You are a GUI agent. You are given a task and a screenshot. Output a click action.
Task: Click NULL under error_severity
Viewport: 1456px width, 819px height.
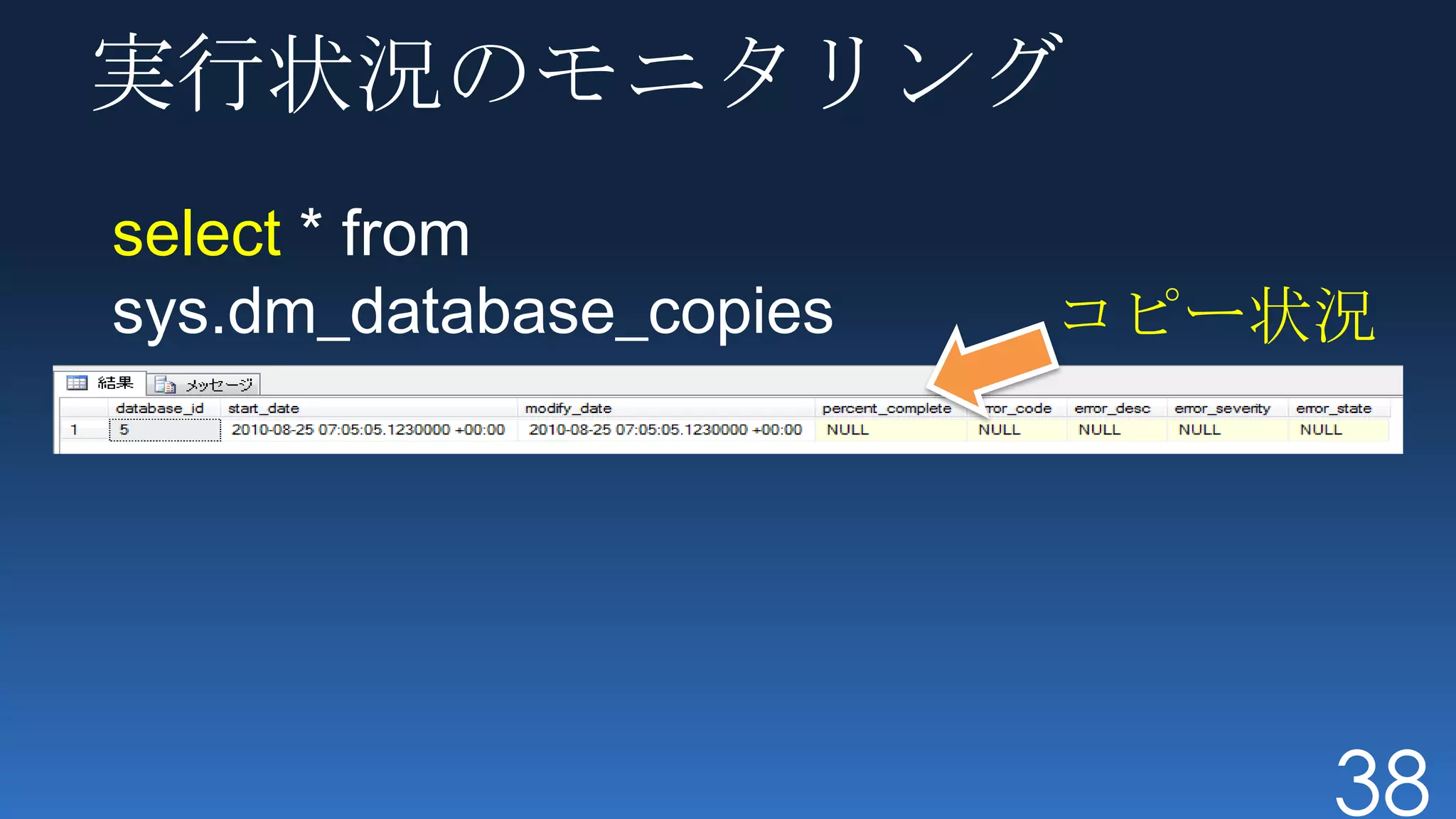1228,429
